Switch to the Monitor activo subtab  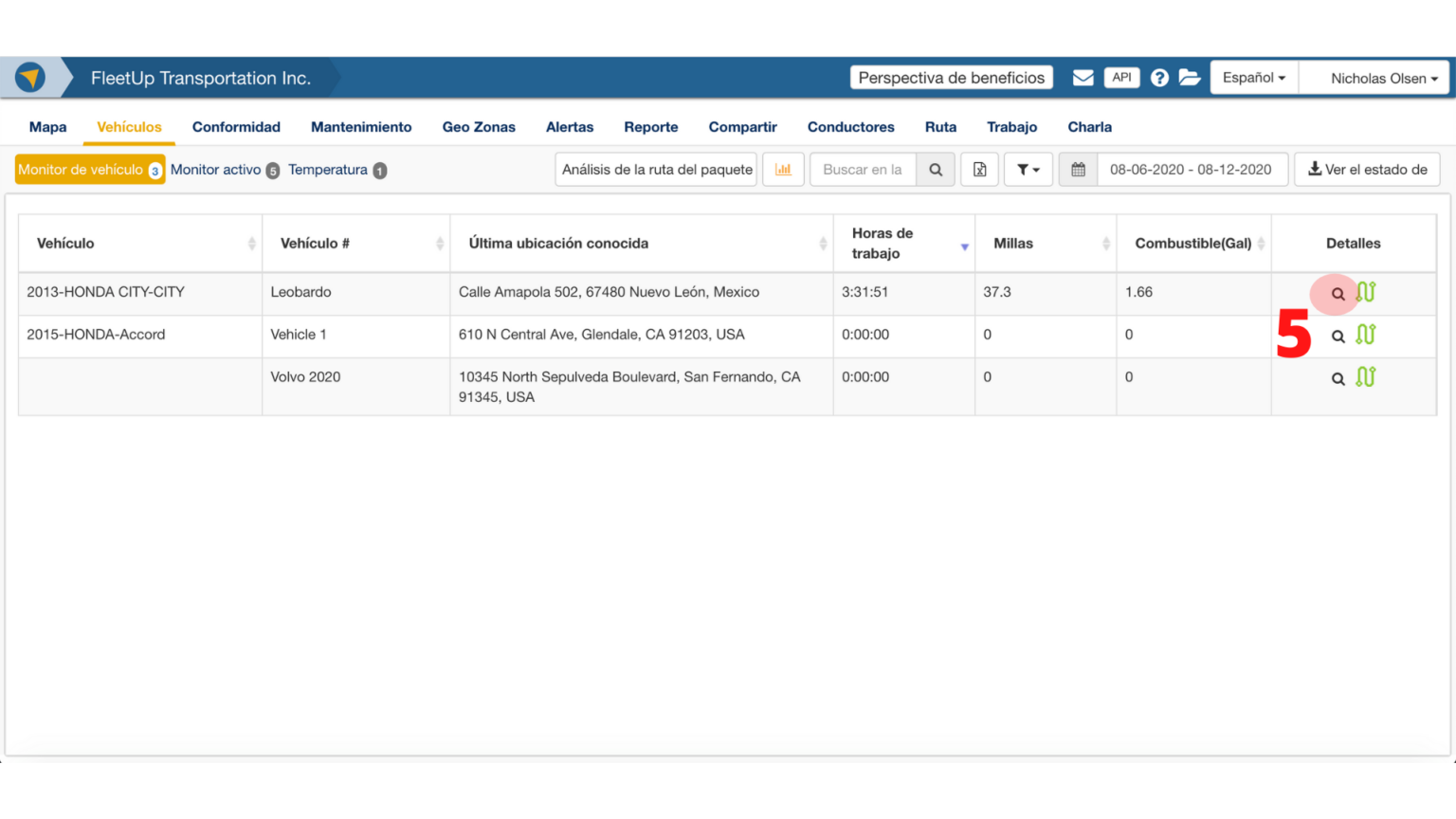[225, 170]
